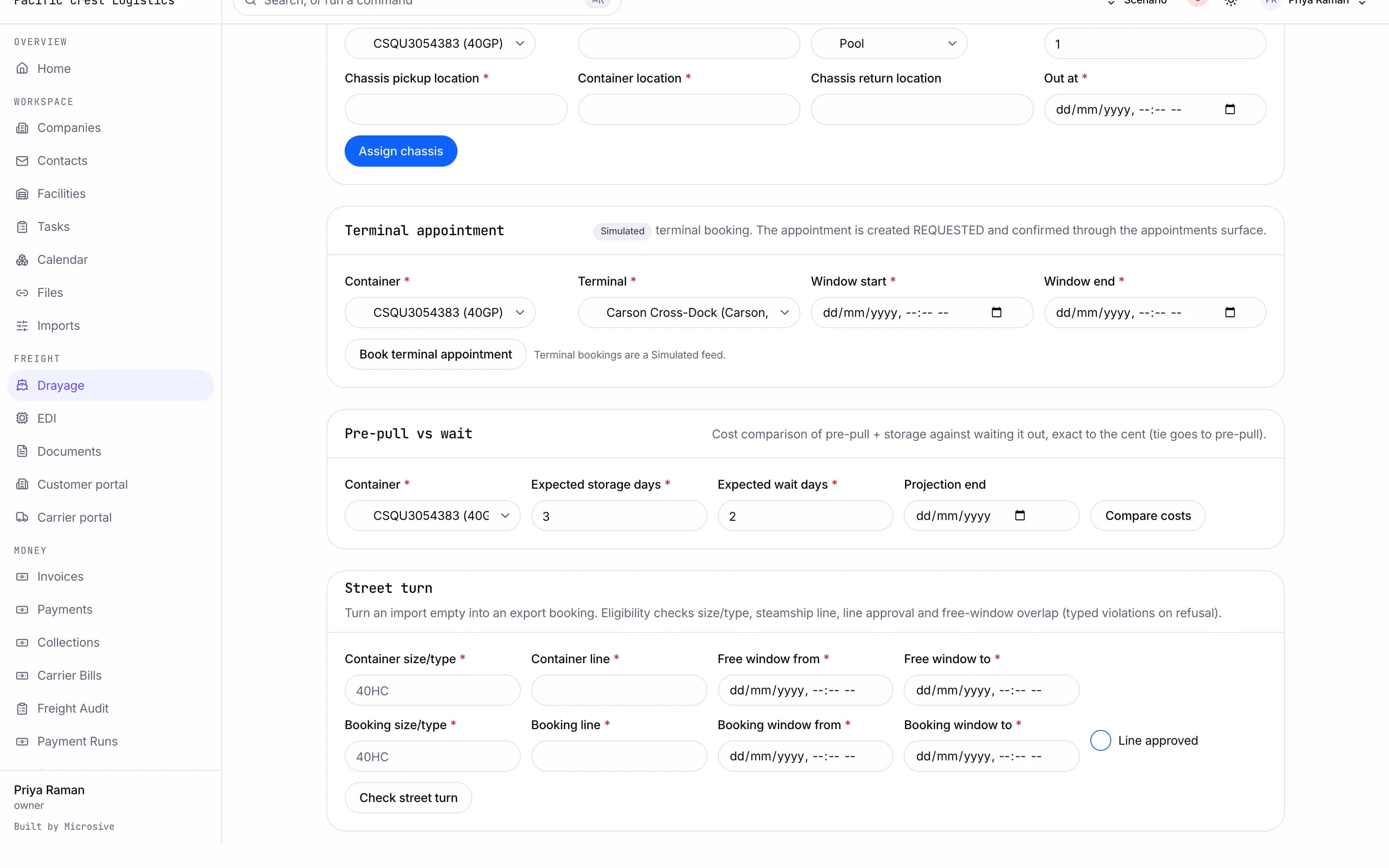Viewport: 1389px width, 868px height.
Task: Expand the Pre-pull vs wait Container dropdown
Action: point(432,516)
